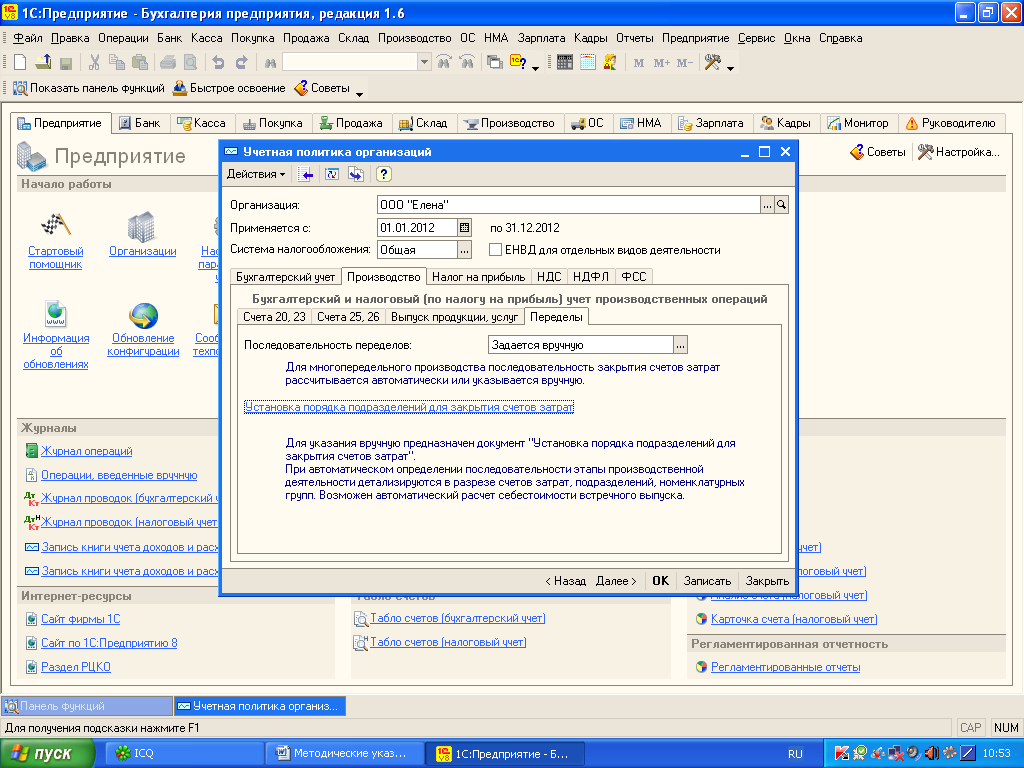Open the Банк panel tab
Viewport: 1024px width, 768px height.
[x=140, y=123]
